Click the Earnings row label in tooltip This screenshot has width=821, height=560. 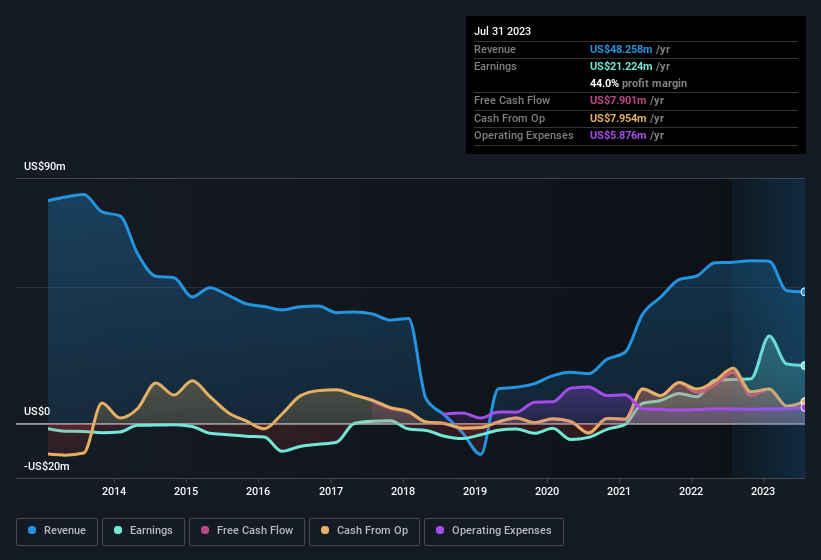coord(495,66)
